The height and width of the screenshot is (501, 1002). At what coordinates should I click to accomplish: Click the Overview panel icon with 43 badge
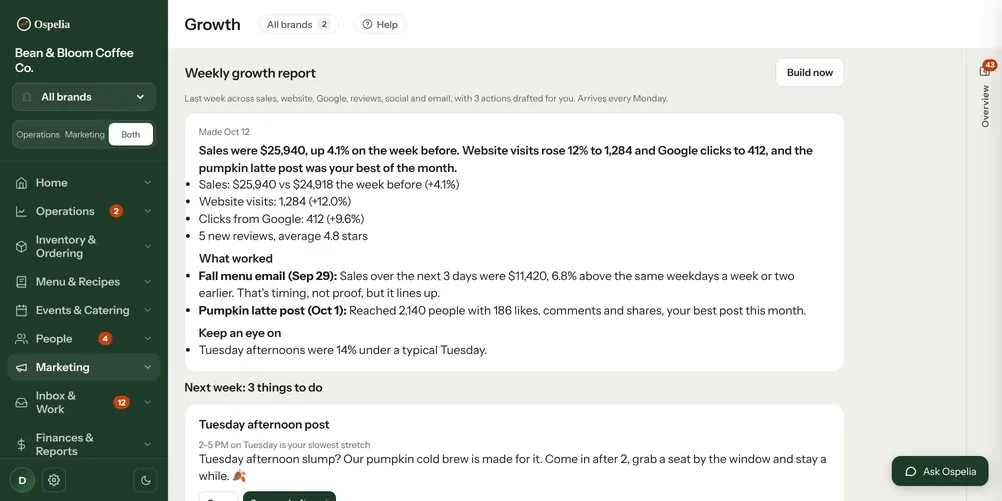point(985,70)
